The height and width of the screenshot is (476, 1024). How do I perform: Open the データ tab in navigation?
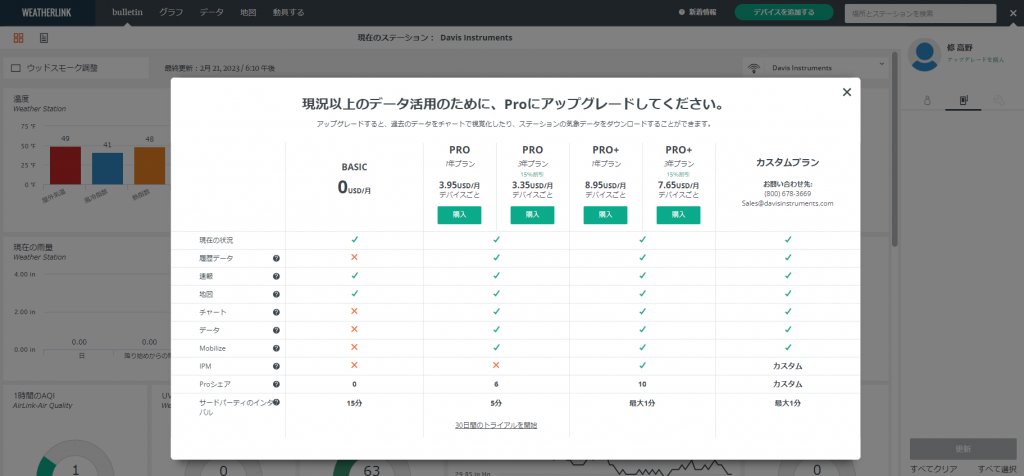212,12
